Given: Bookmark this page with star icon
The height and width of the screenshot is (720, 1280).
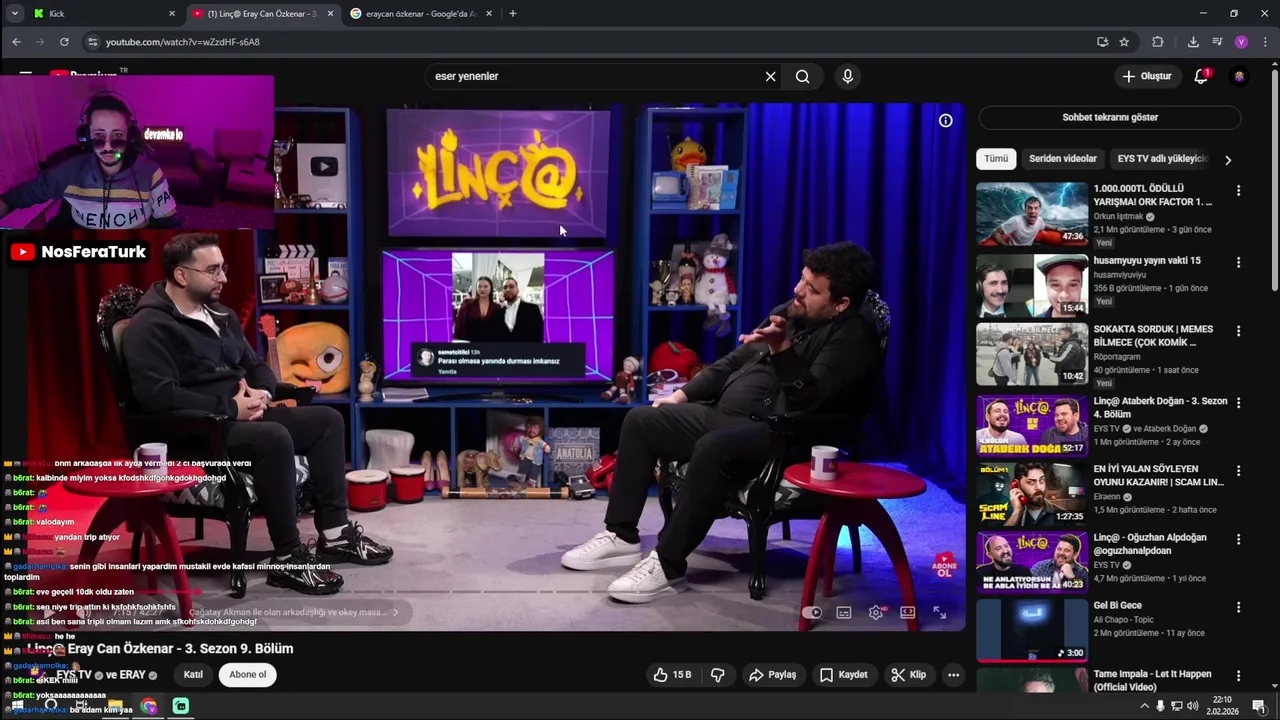Looking at the screenshot, I should 1124,42.
